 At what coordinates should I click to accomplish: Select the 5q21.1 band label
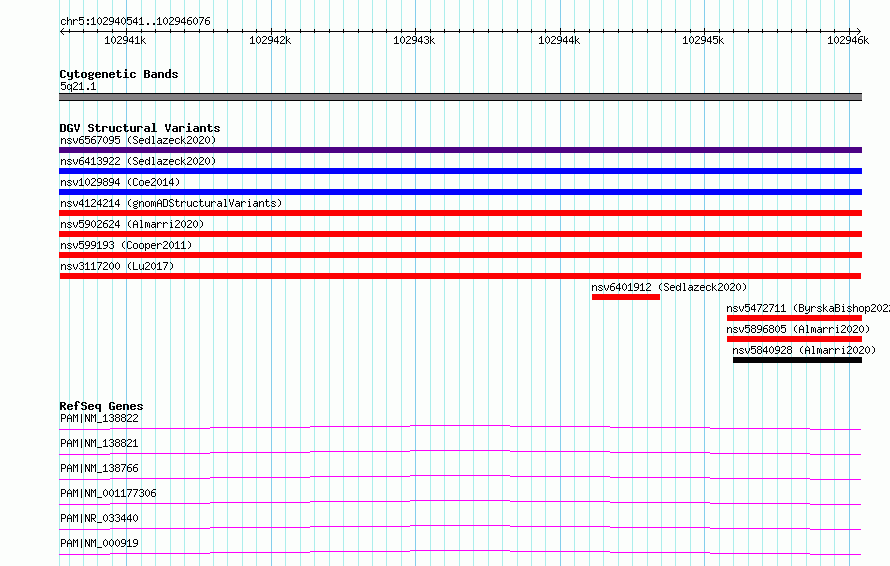pos(78,86)
